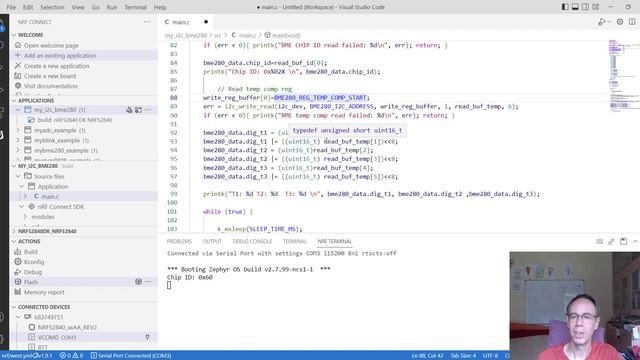Open the File menu

coord(11,7)
